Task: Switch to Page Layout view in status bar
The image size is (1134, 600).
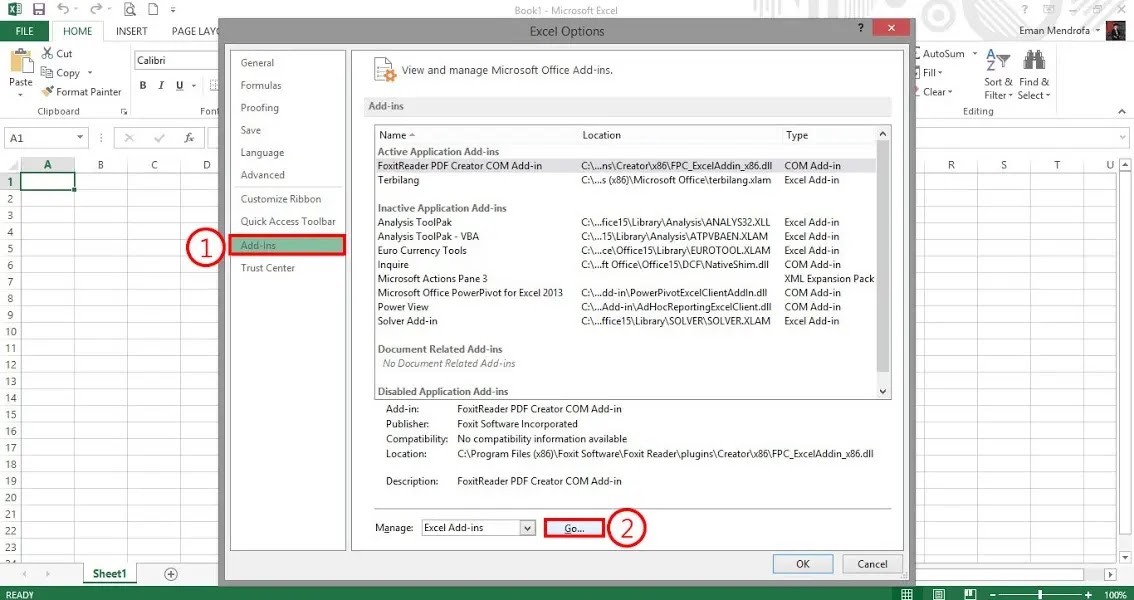Action: (x=938, y=593)
